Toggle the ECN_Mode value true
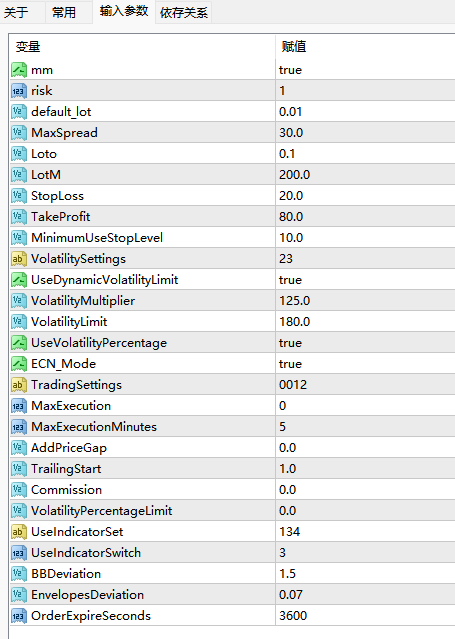455x639 pixels. pos(290,364)
